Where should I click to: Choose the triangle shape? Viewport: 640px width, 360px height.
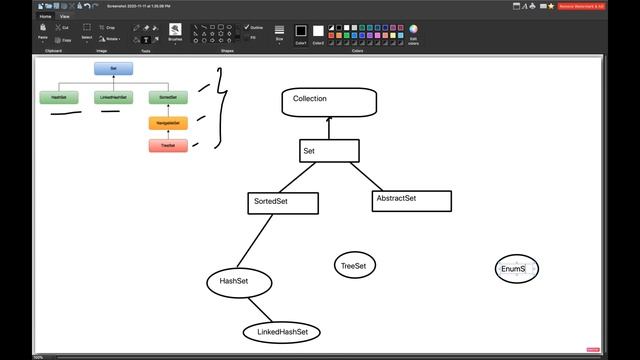(204, 34)
